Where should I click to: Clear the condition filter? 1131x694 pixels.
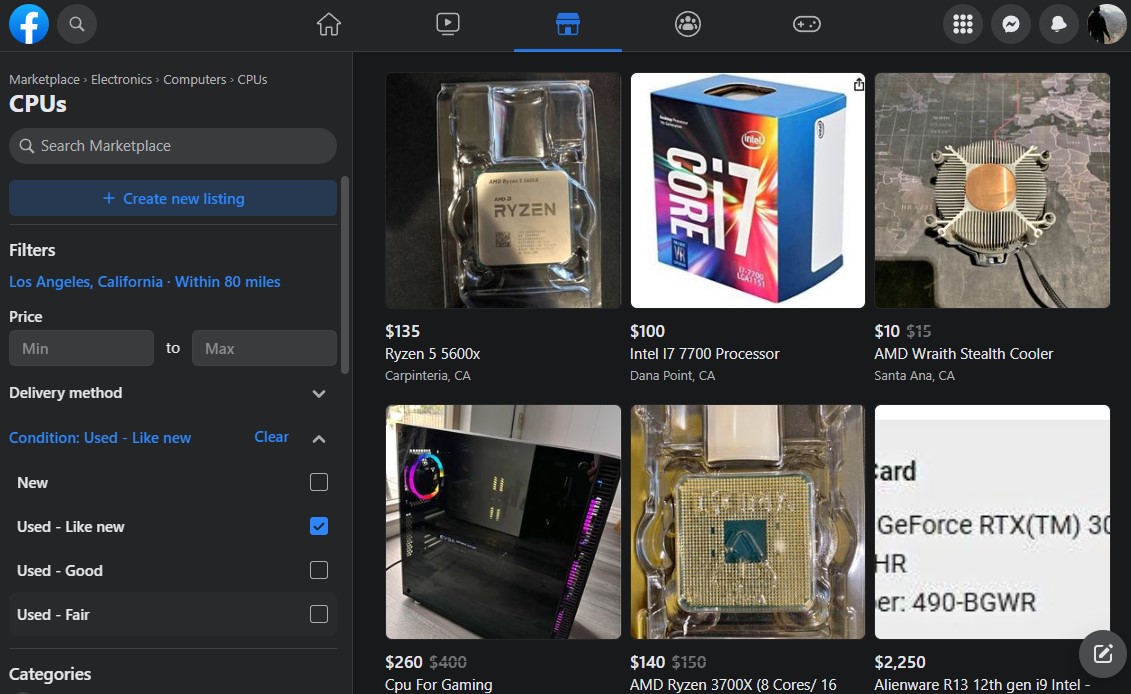tap(271, 437)
